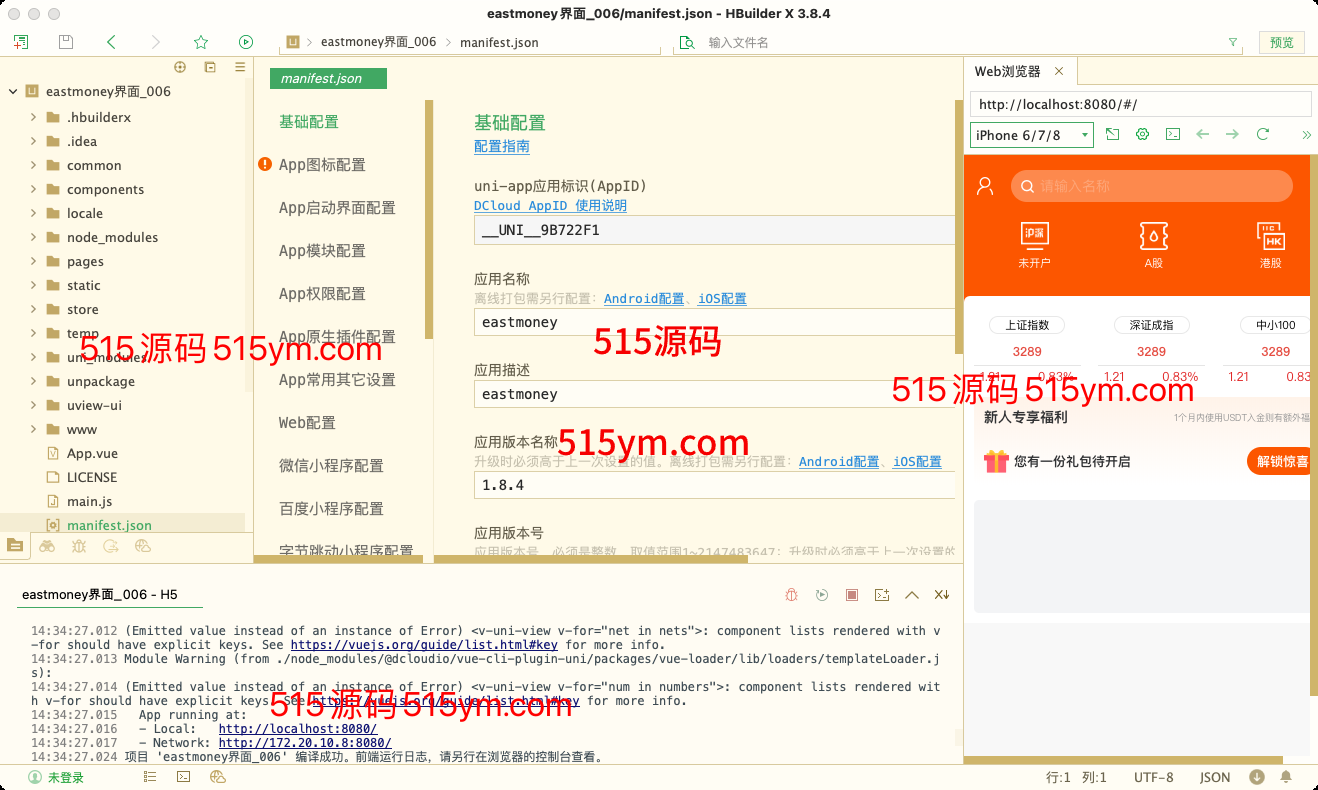Click the new file toolbar icon
1318x790 pixels.
pos(21,42)
